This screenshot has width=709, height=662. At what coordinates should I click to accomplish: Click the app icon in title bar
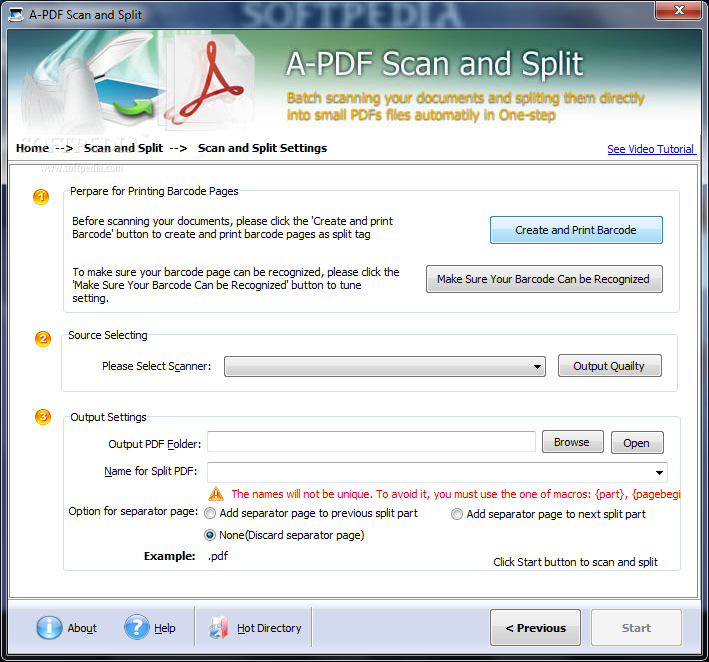tap(16, 14)
